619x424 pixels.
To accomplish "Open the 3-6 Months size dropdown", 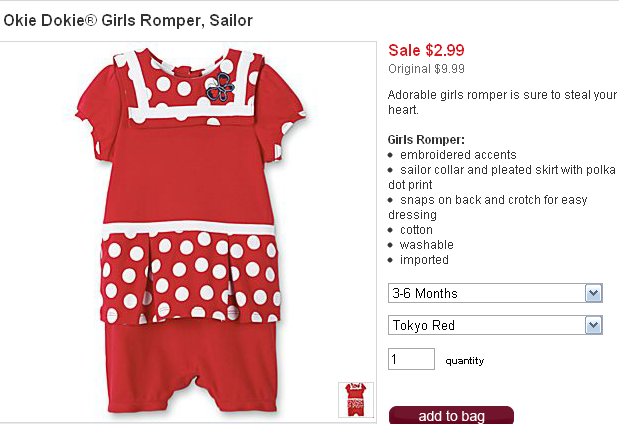I will (495, 293).
